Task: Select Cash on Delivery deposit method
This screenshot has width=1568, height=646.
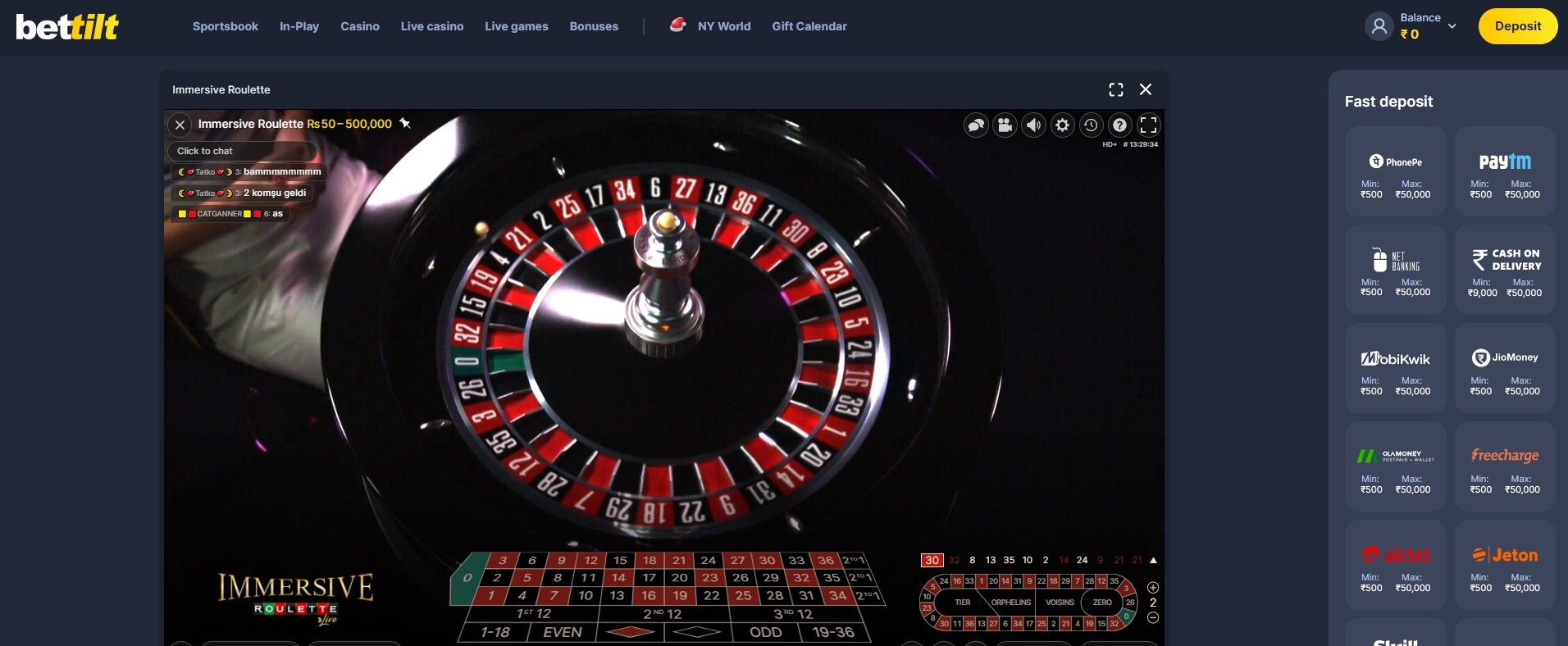Action: (x=1506, y=270)
